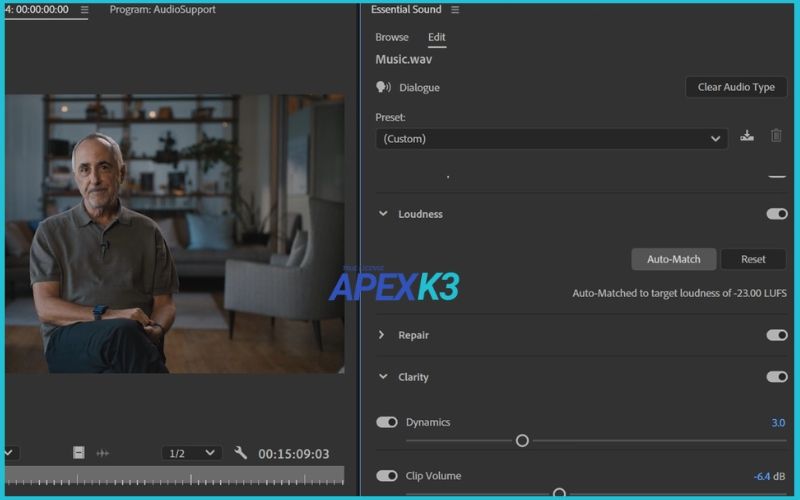Click the Dialogue audio type icon
This screenshot has width=800, height=500.
point(382,87)
